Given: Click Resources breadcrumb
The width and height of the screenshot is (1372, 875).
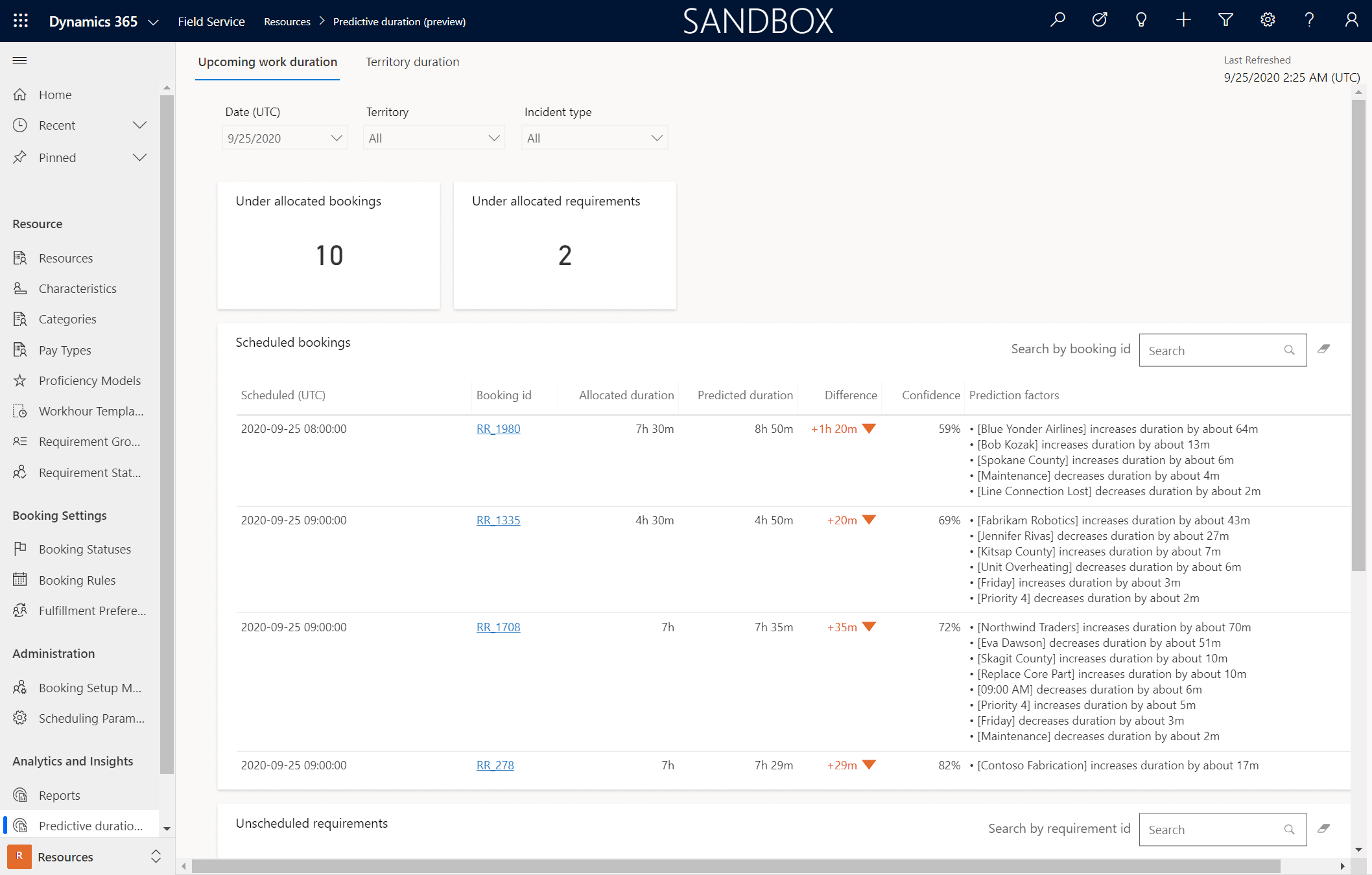Looking at the screenshot, I should [x=287, y=21].
